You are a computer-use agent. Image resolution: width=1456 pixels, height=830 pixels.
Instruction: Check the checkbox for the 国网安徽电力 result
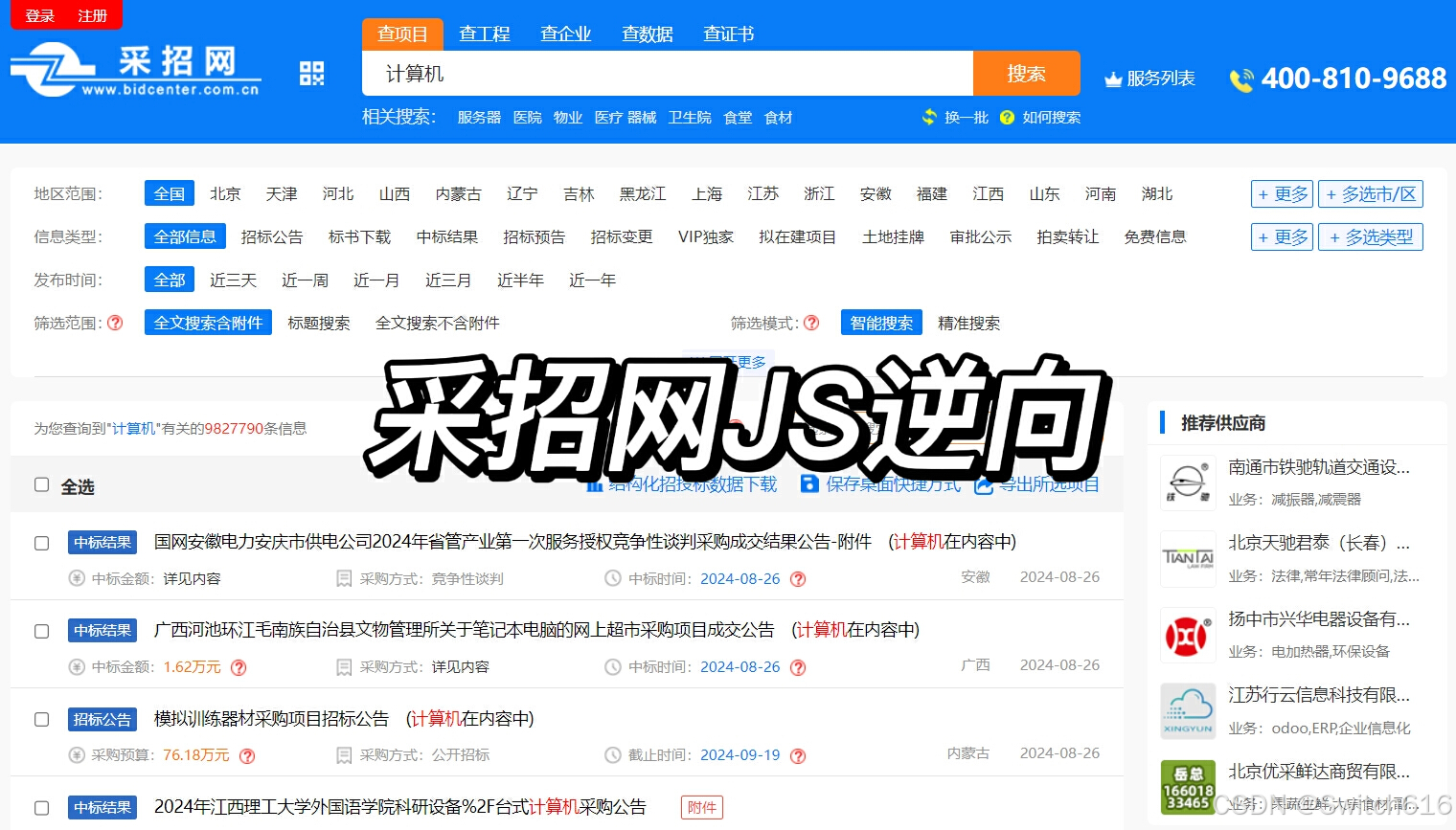[41, 543]
